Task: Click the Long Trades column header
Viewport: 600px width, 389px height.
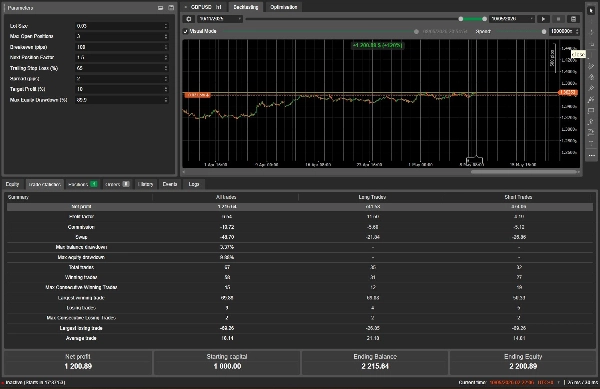Action: click(372, 197)
